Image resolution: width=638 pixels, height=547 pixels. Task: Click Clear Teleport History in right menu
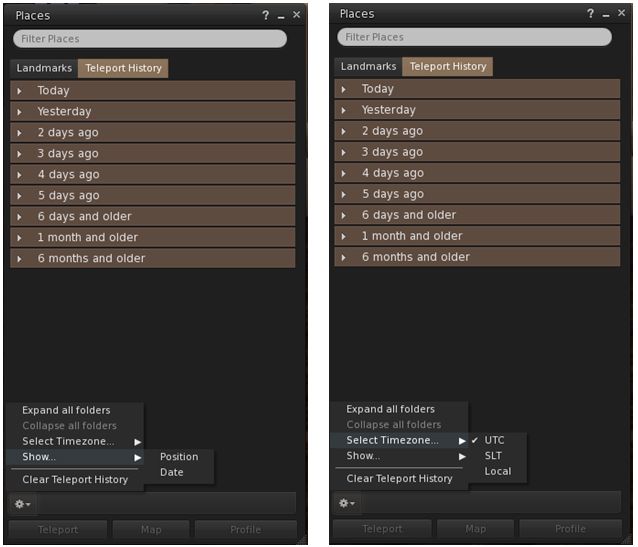(399, 479)
